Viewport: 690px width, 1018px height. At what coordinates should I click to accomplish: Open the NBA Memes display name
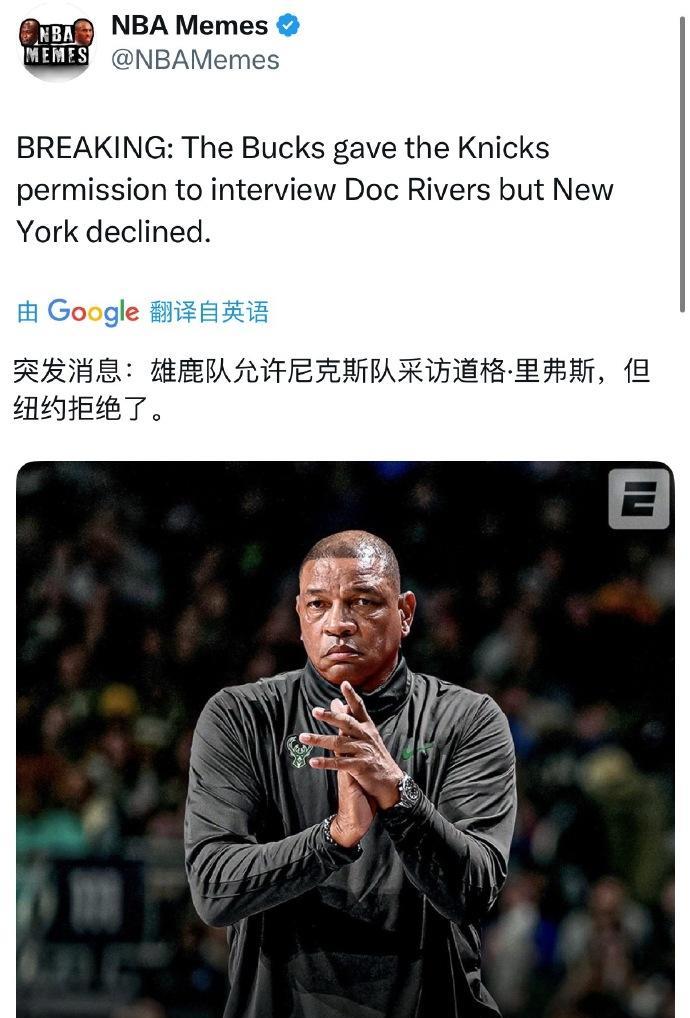click(x=190, y=25)
